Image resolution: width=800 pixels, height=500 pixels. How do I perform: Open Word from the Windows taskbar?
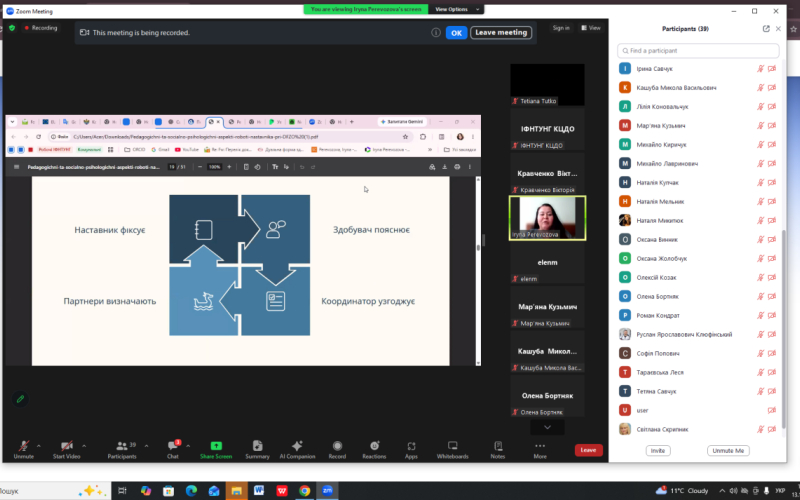[259, 491]
